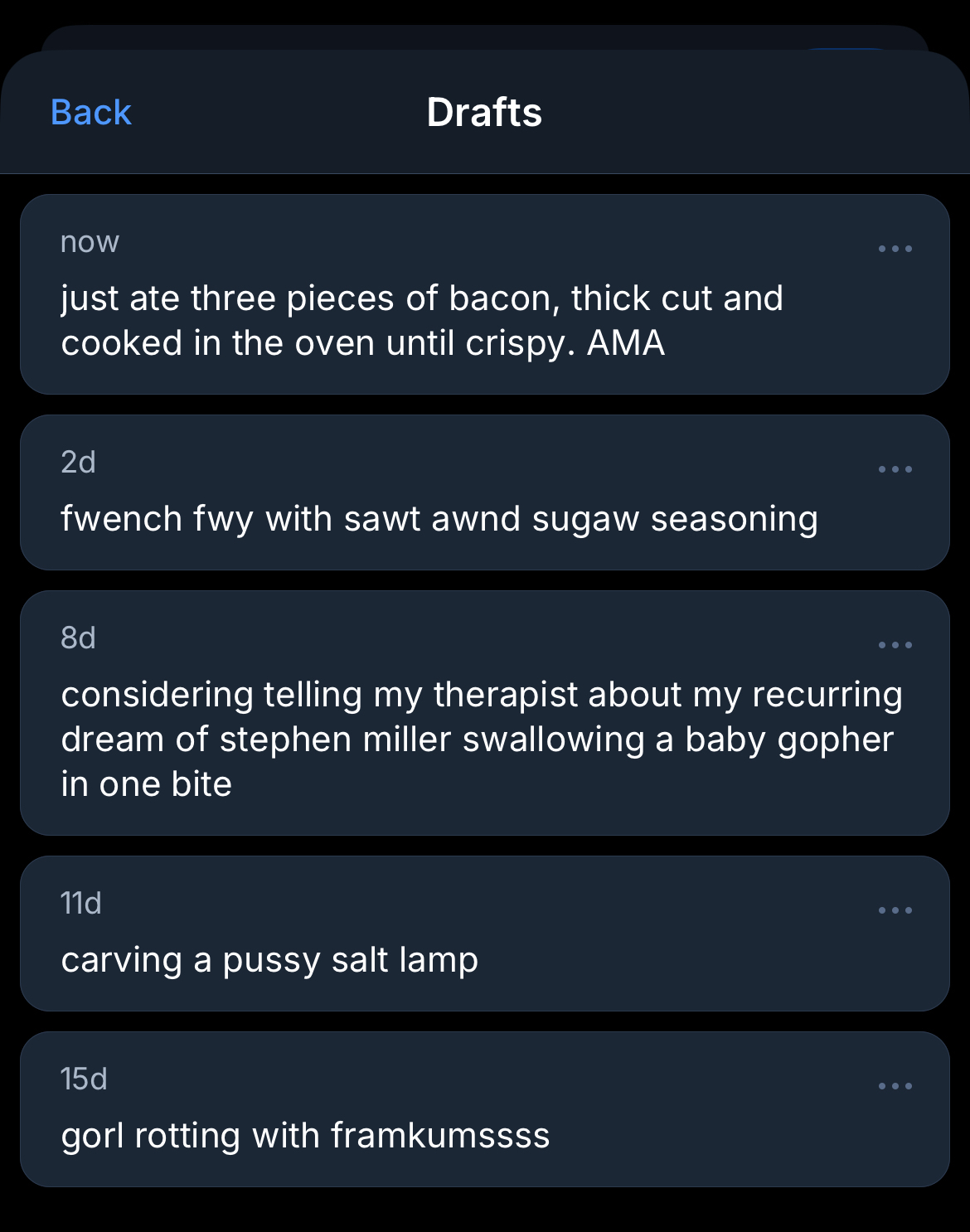Tap the word AMA in the bacon draft
970x1232 pixels.
coord(626,343)
